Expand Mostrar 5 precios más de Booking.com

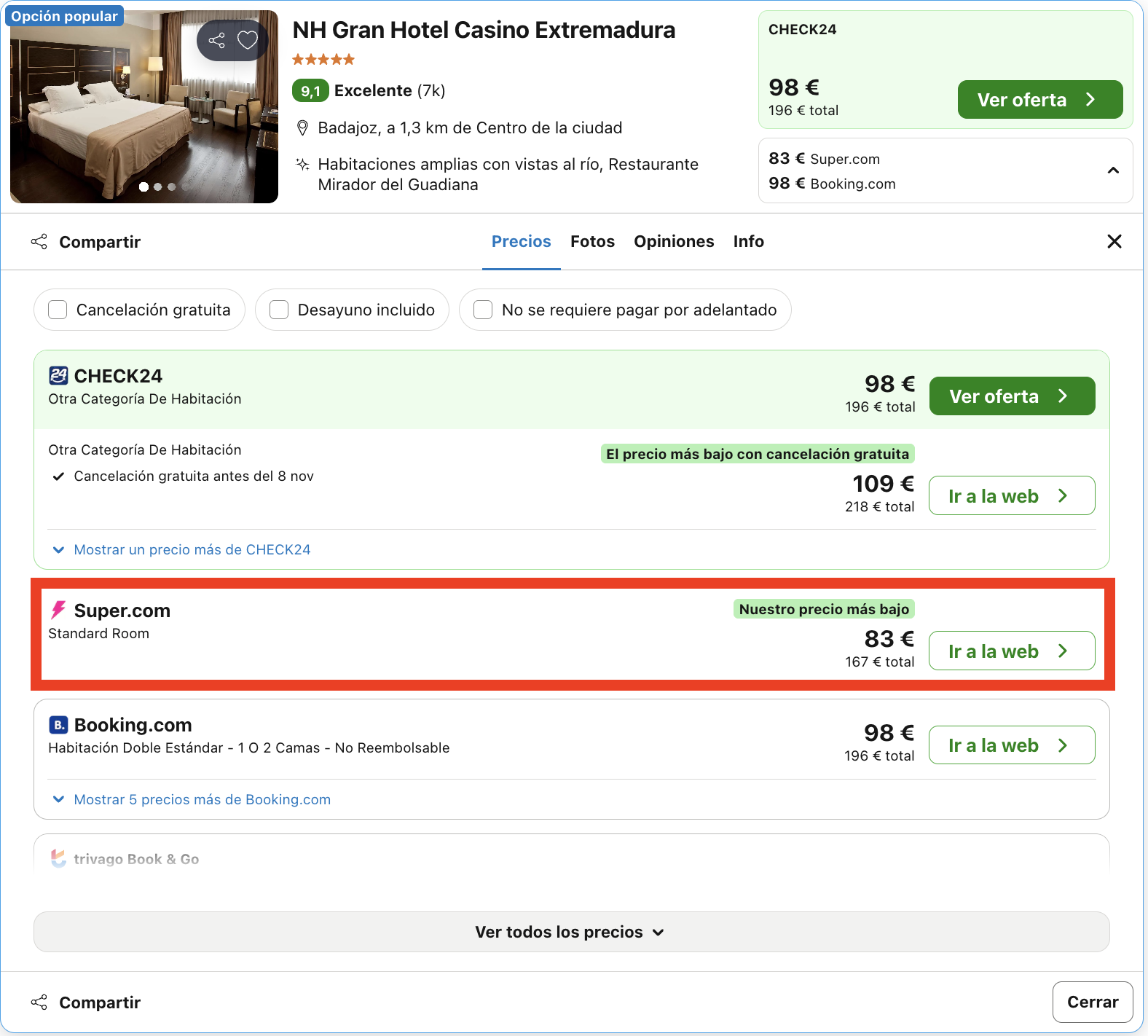[x=192, y=799]
